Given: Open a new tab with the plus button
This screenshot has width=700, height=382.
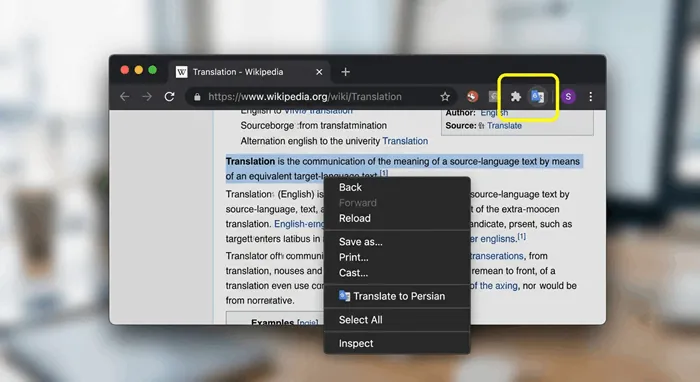Looking at the screenshot, I should (346, 72).
